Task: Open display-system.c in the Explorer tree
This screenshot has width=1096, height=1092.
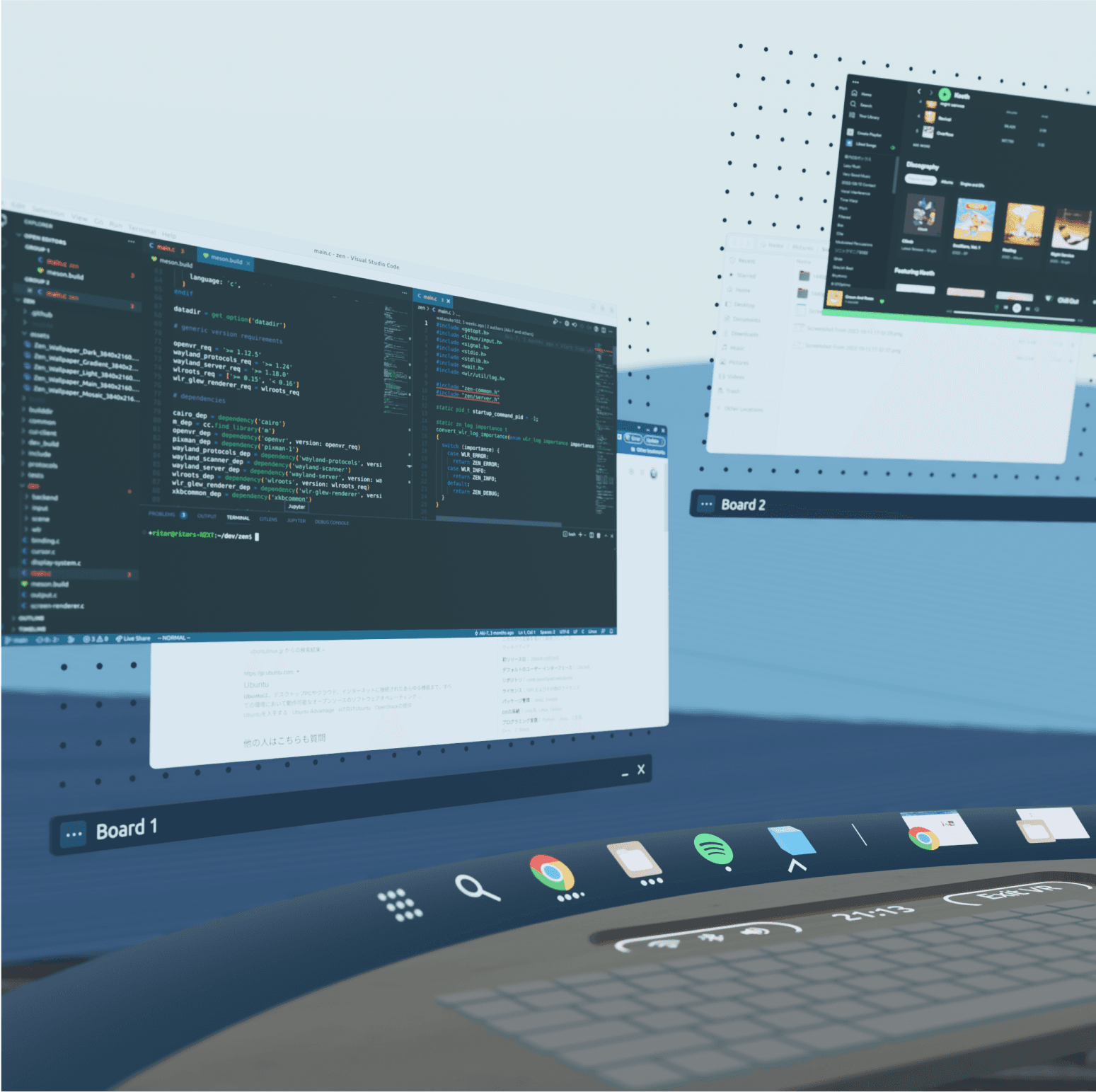Action: [52, 563]
